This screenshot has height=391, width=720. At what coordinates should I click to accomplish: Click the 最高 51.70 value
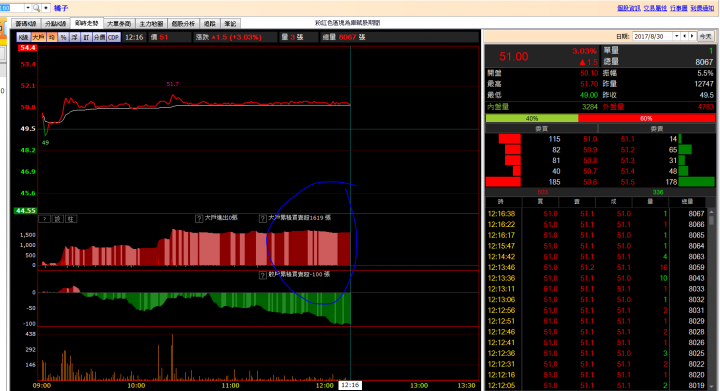coord(589,84)
